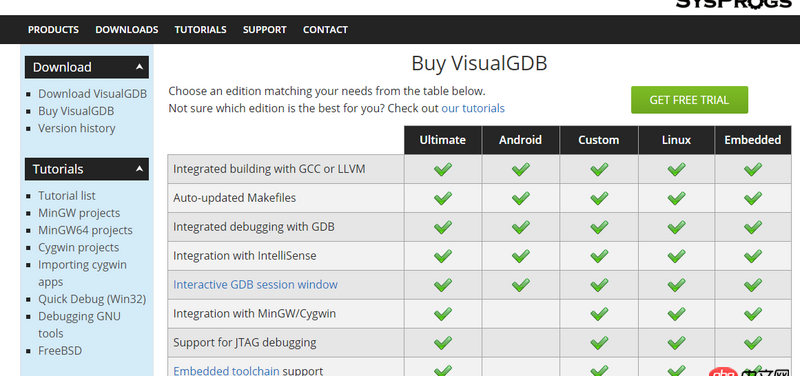
Task: Select the Linux edition column header
Action: point(676,140)
